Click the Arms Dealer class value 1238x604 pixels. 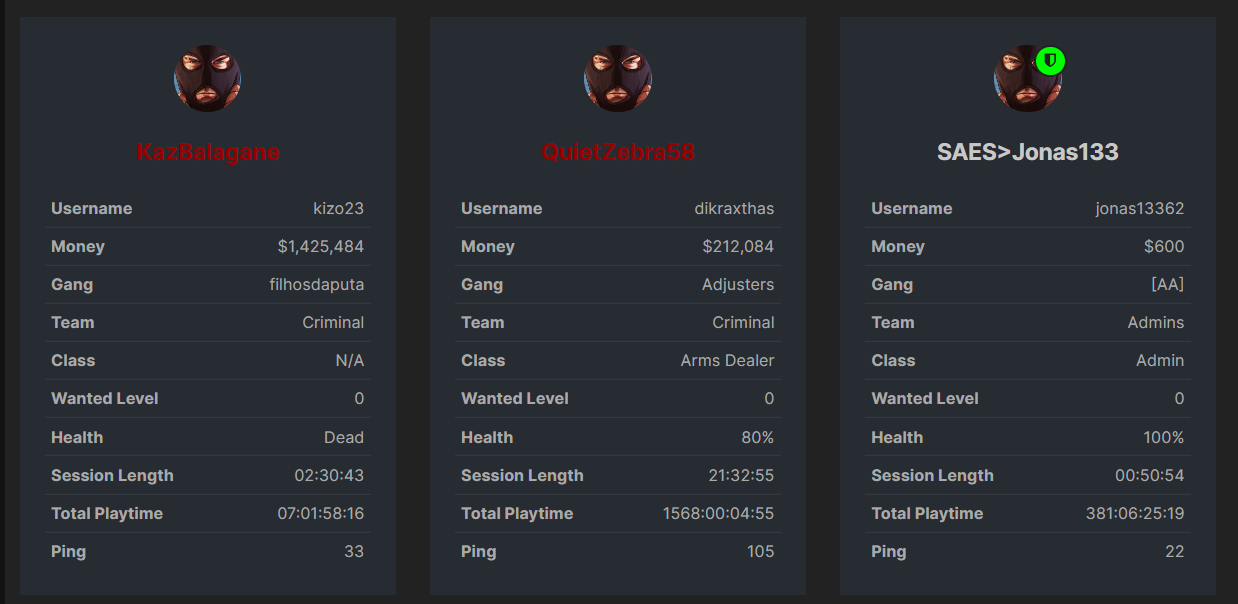(727, 360)
